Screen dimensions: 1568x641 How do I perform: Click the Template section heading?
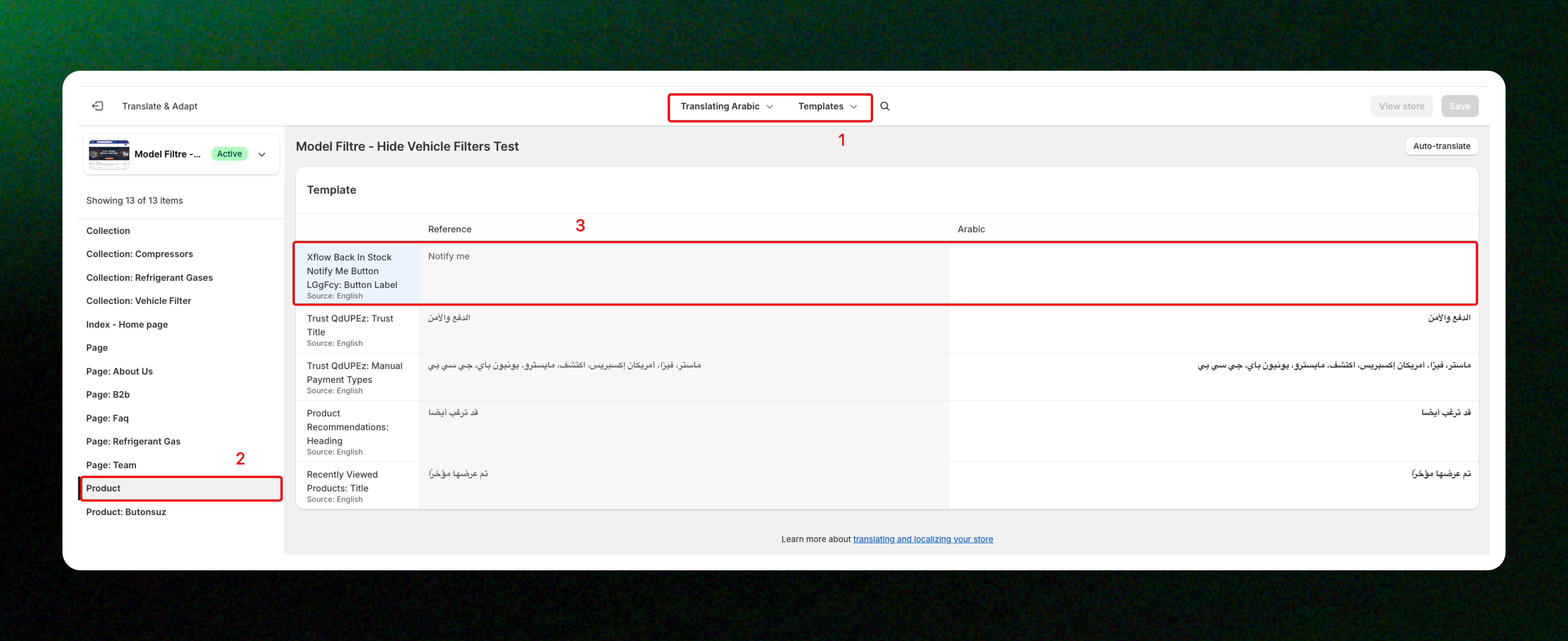[331, 190]
